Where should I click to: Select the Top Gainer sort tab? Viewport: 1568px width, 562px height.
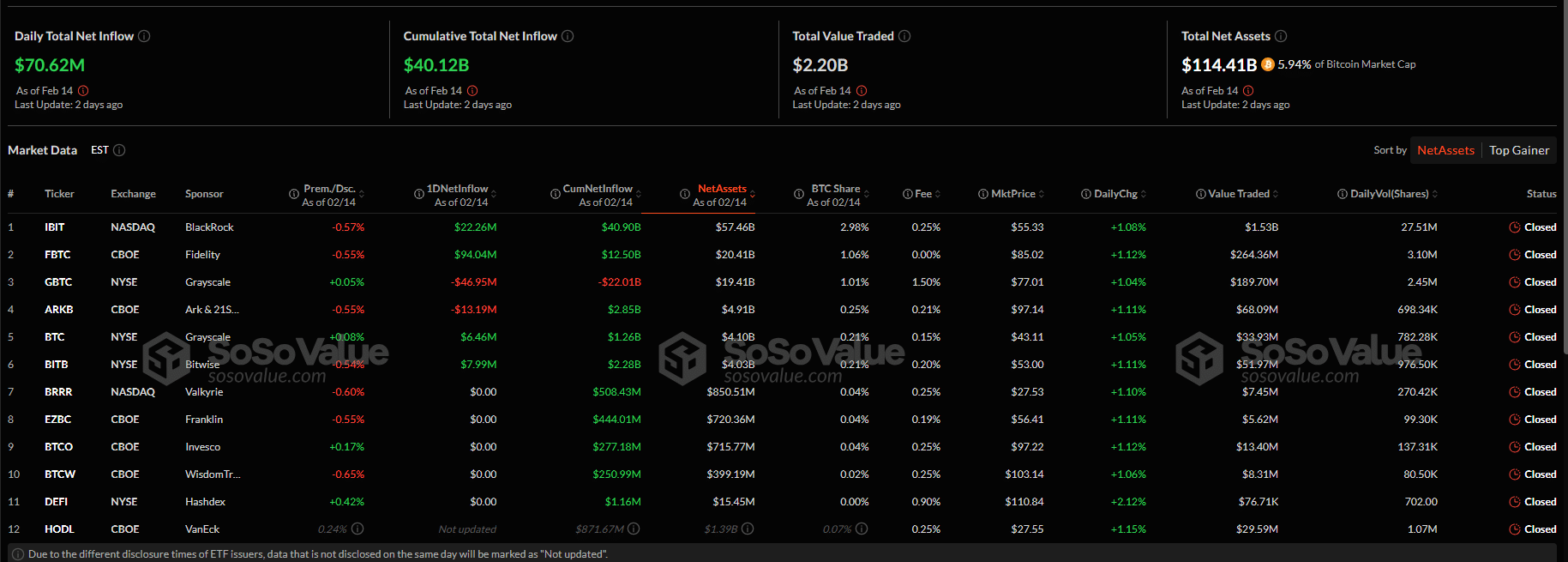click(x=1519, y=150)
